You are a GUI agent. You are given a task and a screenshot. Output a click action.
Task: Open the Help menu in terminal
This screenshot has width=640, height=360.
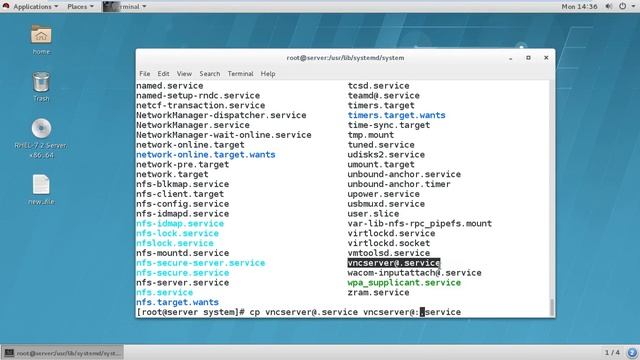tap(268, 73)
